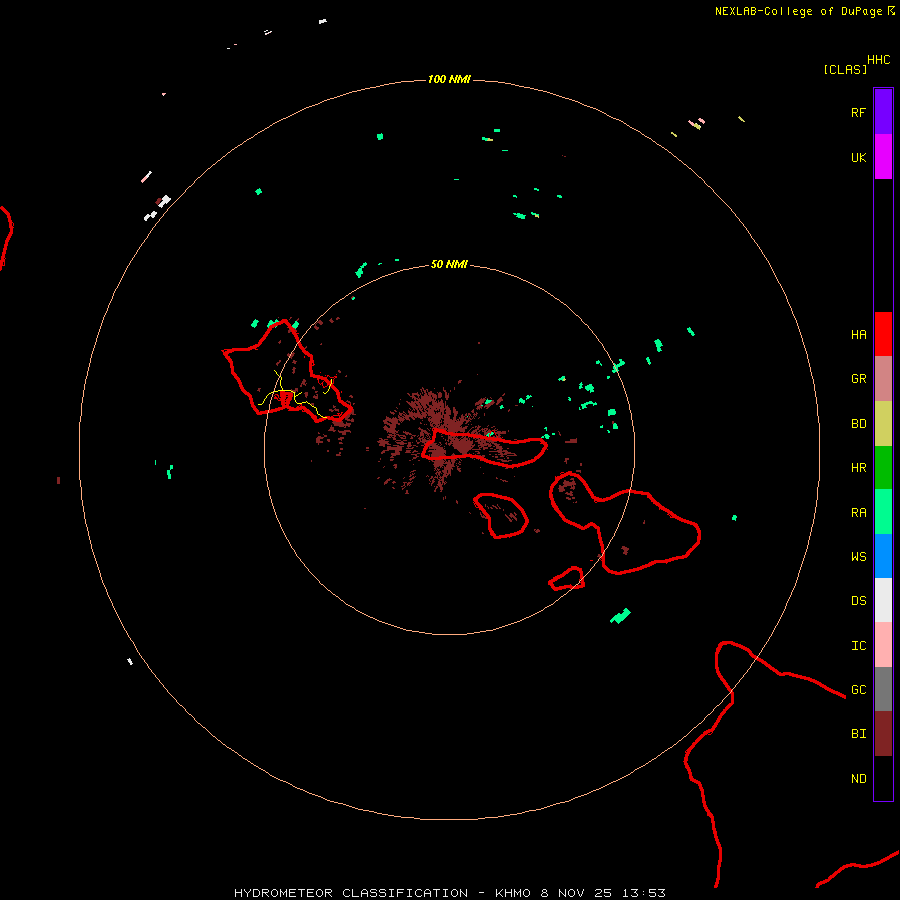The height and width of the screenshot is (900, 900).
Task: Click the GR legend label
Action: (858, 379)
